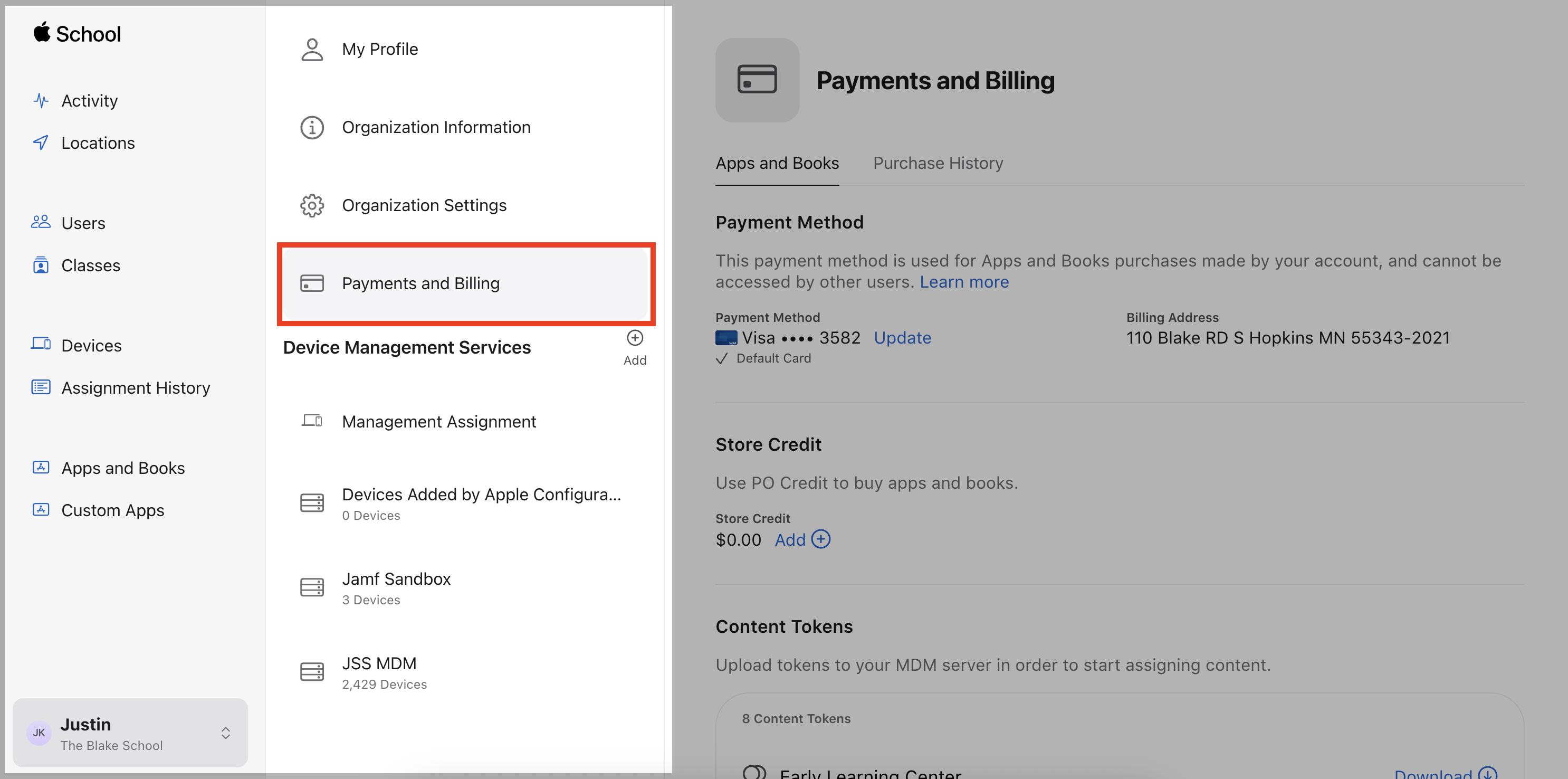The image size is (1568, 779).
Task: Select the Apps and Books tab
Action: (777, 163)
